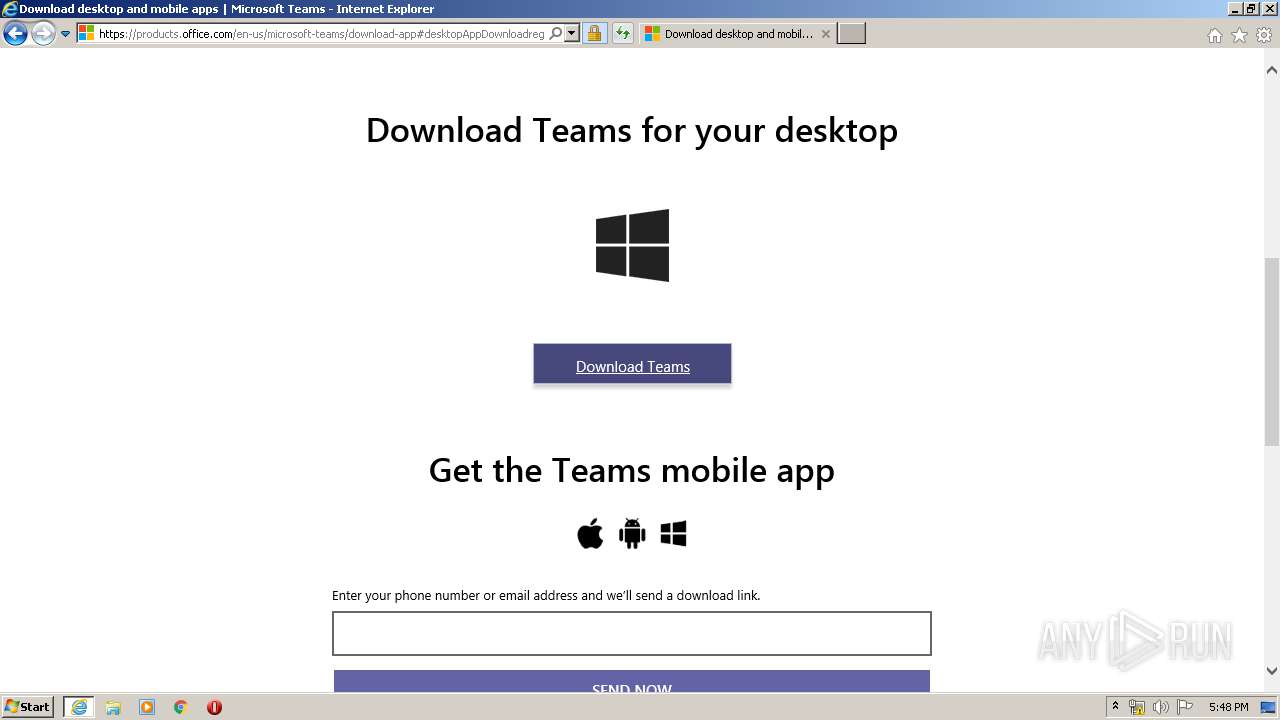Open the Action Center flag icon
Image resolution: width=1280 pixels, height=720 pixels.
tap(1185, 707)
